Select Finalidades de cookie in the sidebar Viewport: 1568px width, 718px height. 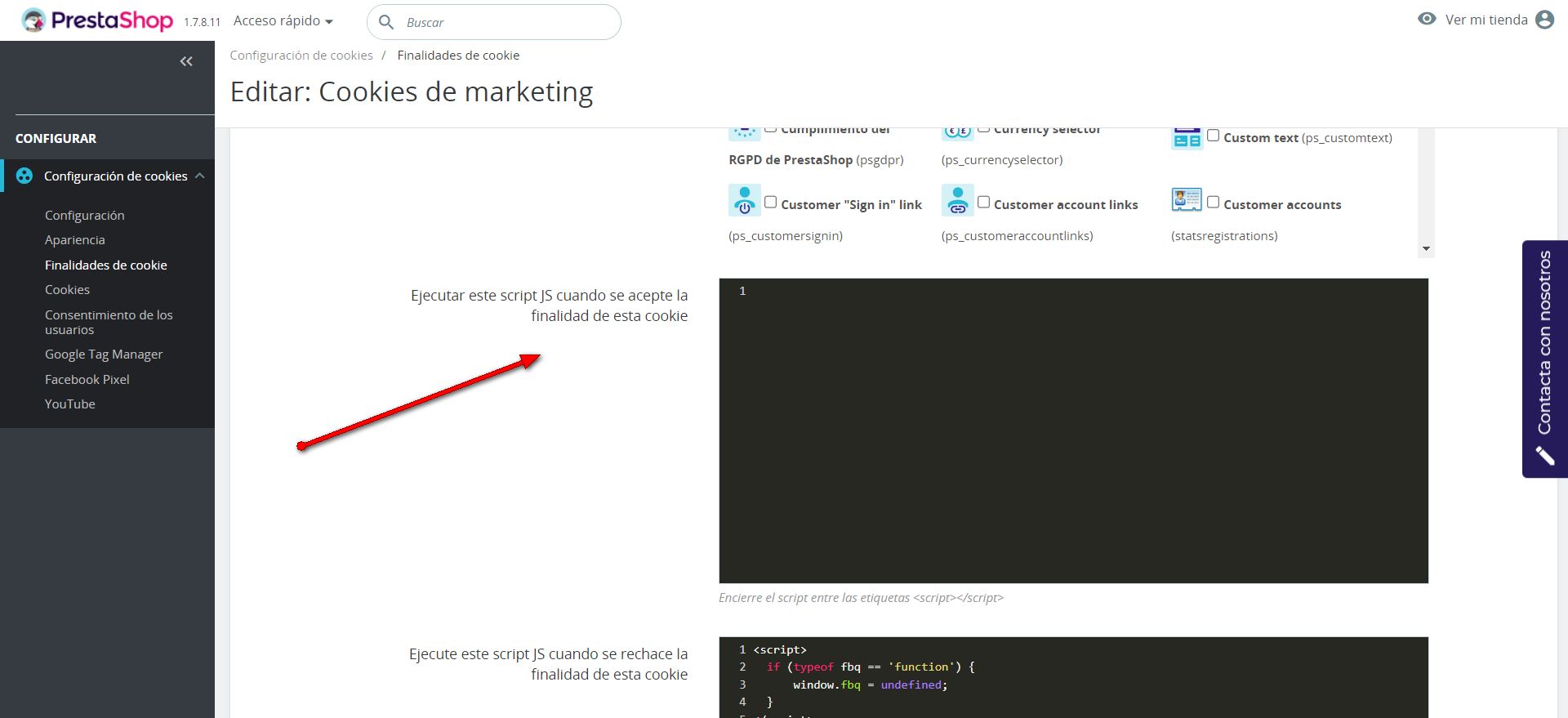click(x=106, y=265)
